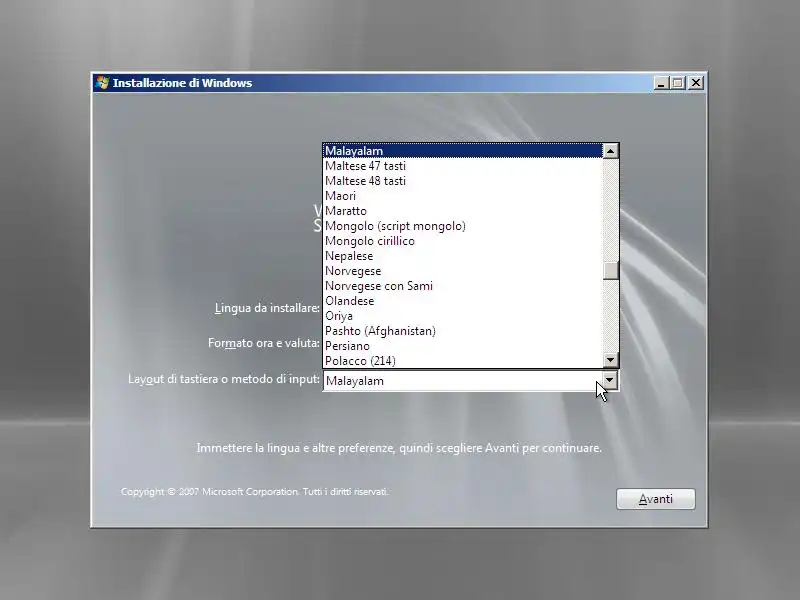Click the dropdown list scrollbar thumb
Viewport: 800px width, 600px height.
(x=610, y=270)
